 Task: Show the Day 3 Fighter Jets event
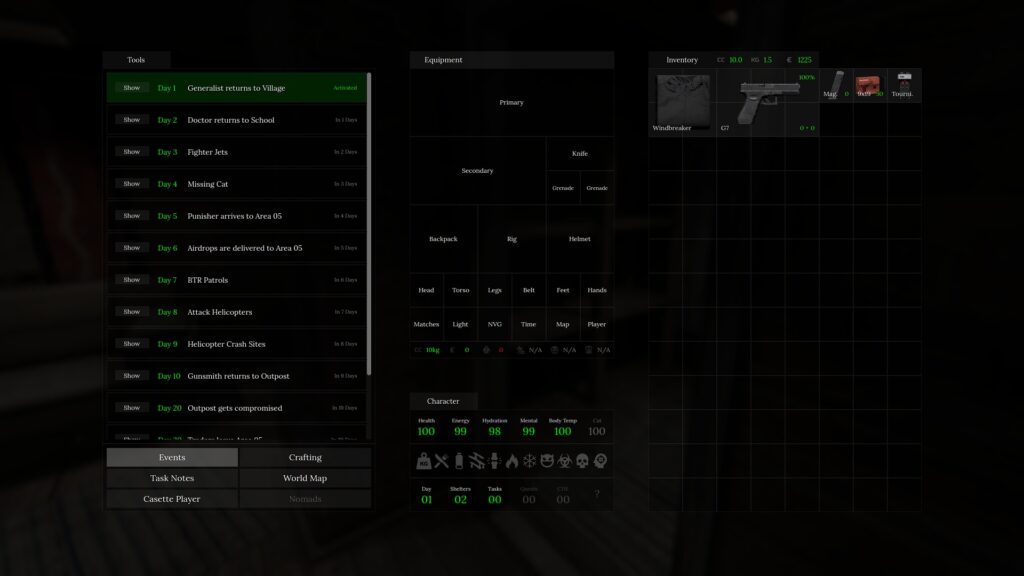(x=131, y=152)
